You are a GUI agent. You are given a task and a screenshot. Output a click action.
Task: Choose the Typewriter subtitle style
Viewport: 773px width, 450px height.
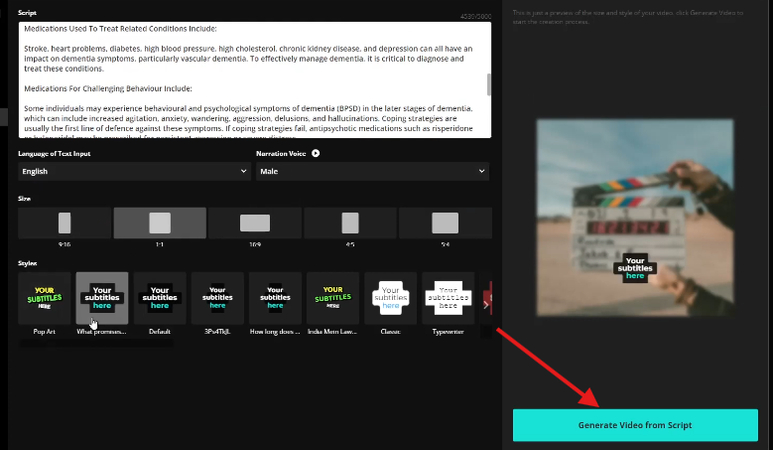448,298
